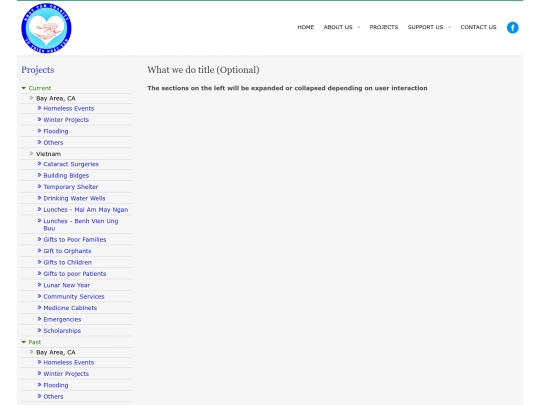Open the Facebook page icon

click(512, 28)
